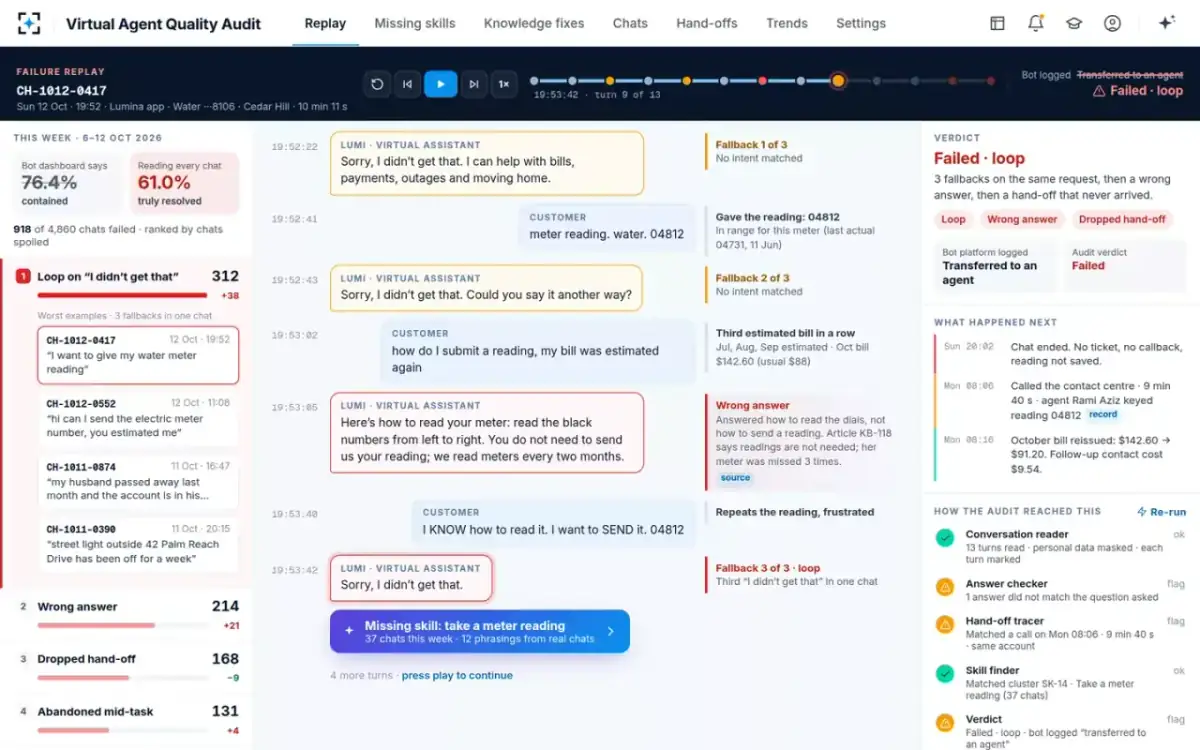The image size is (1200, 750).
Task: Click the first dot on the replay timeline
Action: 534,80
